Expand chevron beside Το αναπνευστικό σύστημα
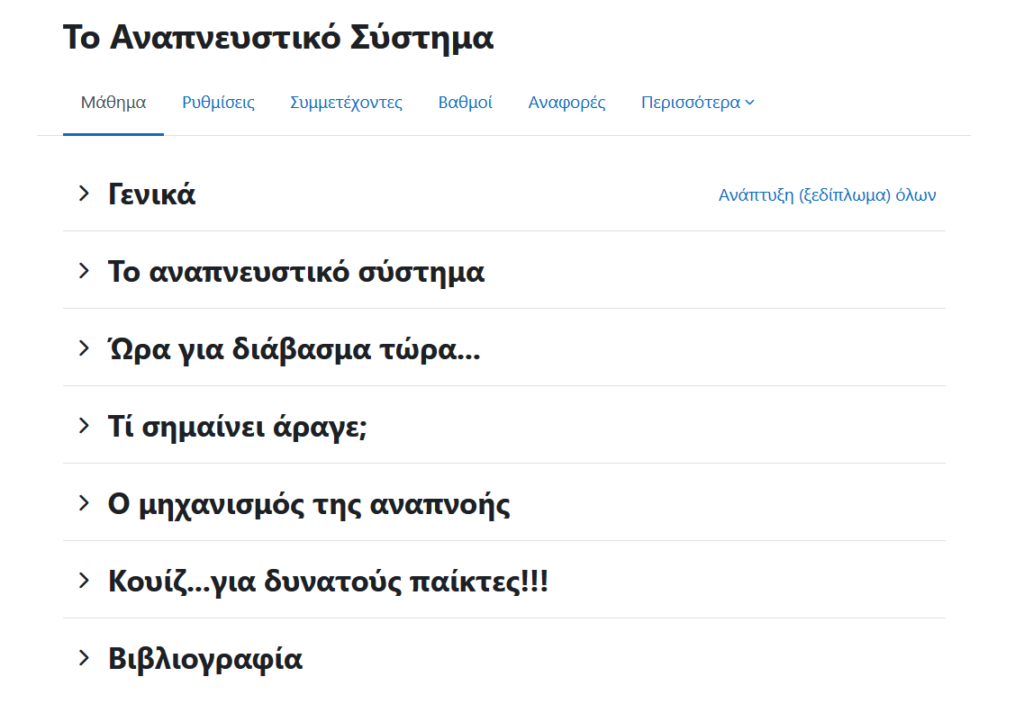Viewport: 1024px width, 713px height. coord(84,271)
